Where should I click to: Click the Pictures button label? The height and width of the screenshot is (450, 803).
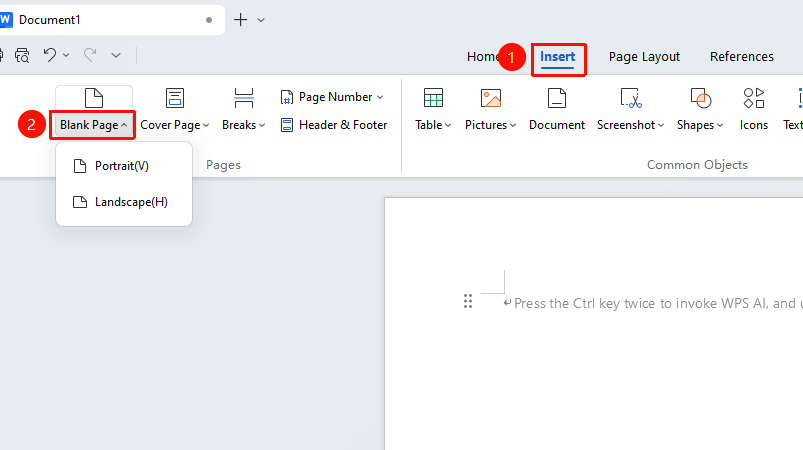coord(486,125)
